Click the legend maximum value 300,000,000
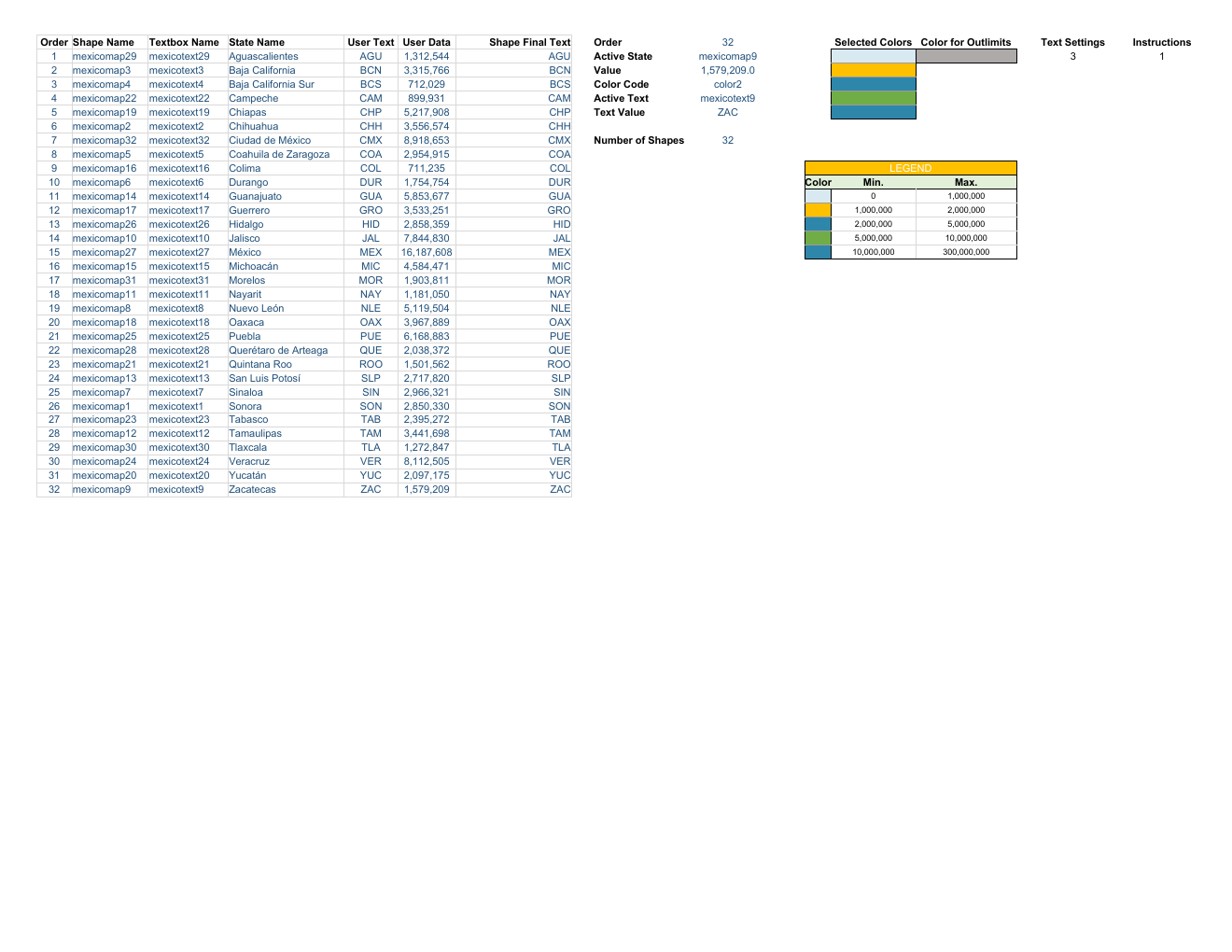Screen dimensions: 1232x952 tap(966, 252)
